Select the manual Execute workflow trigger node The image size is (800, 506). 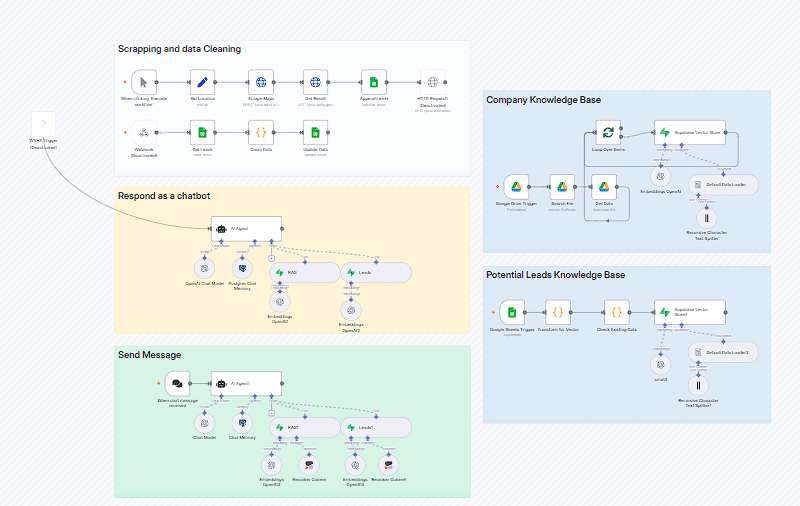(x=144, y=82)
